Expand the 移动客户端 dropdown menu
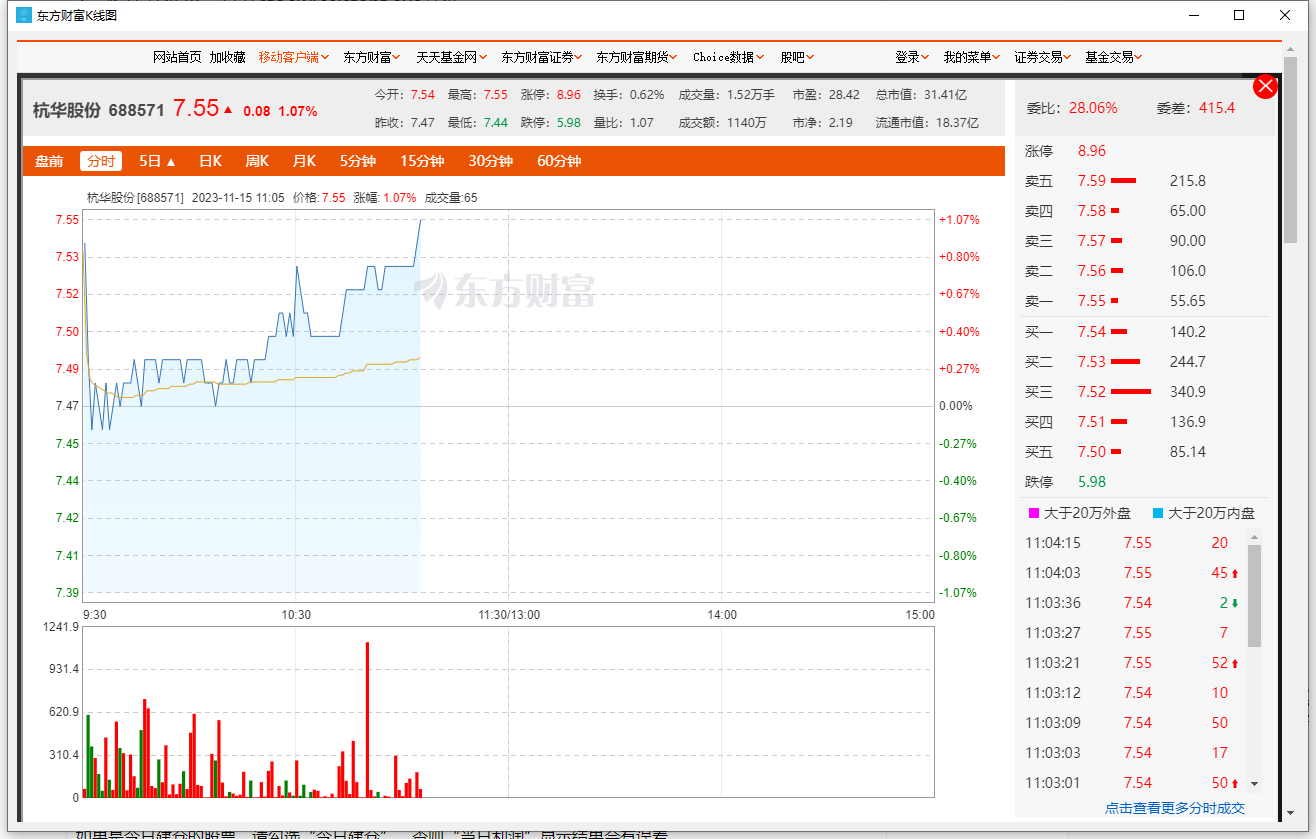This screenshot has width=1316, height=839. [x=293, y=57]
